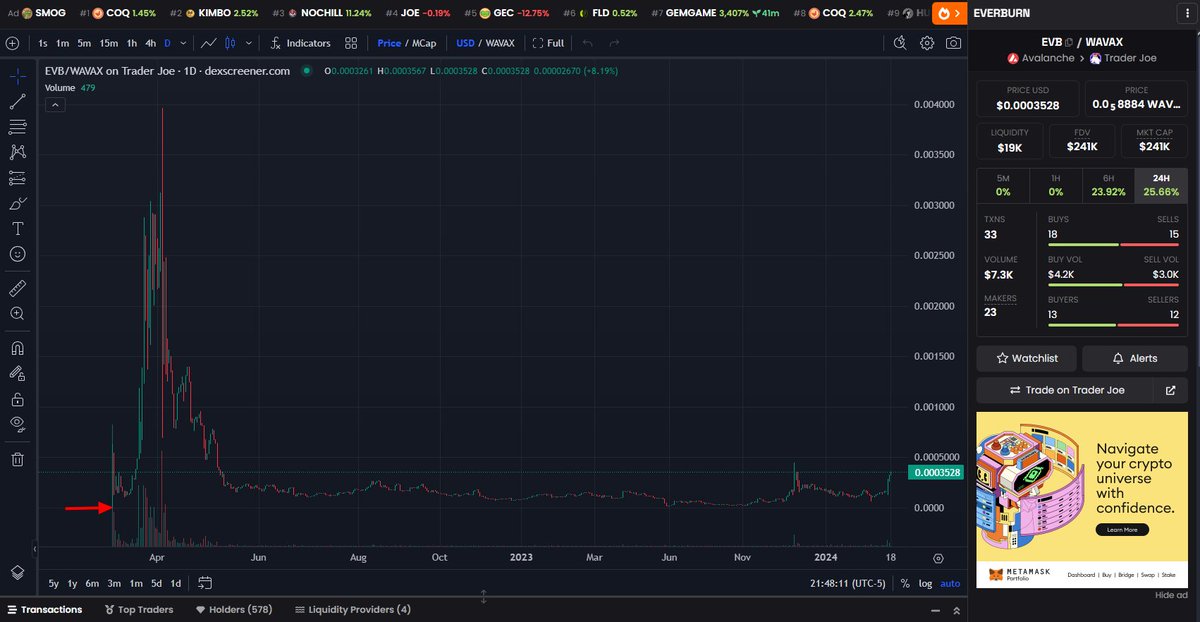Open the Fibonacci retracement tool
The height and width of the screenshot is (622, 1200).
(x=17, y=127)
